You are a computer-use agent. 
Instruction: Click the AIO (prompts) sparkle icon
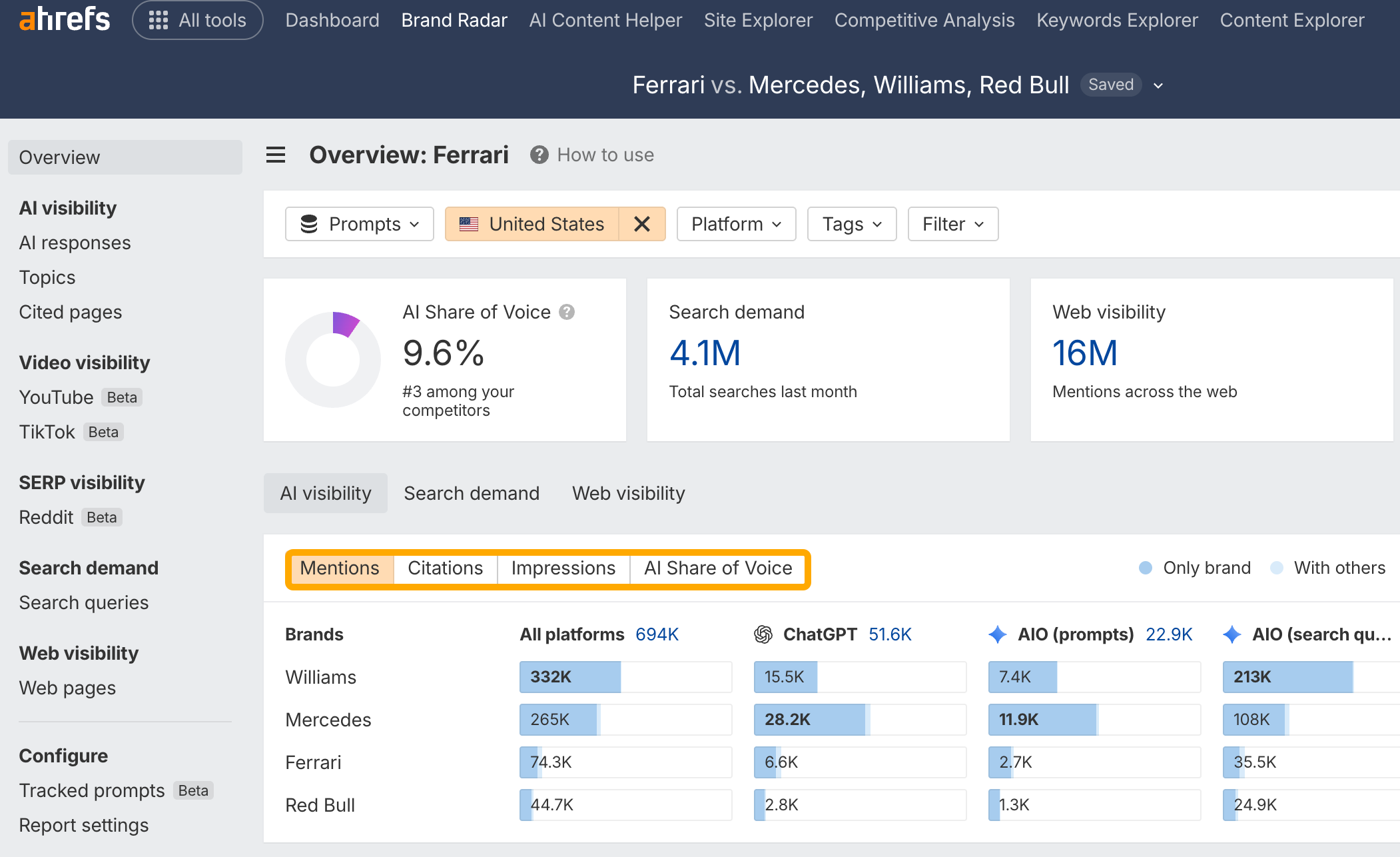998,634
